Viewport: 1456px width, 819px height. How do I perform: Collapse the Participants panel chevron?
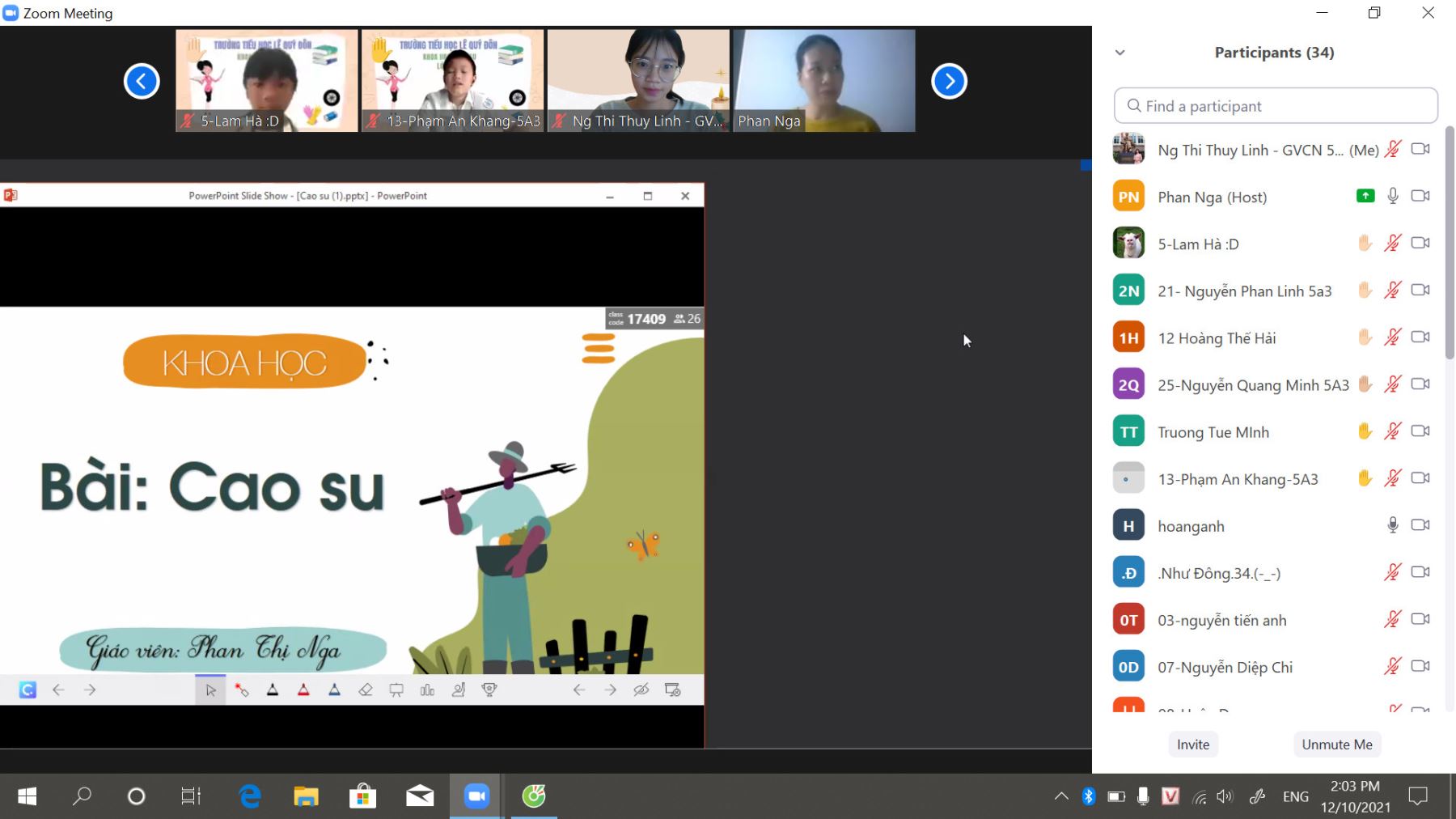pyautogui.click(x=1120, y=53)
